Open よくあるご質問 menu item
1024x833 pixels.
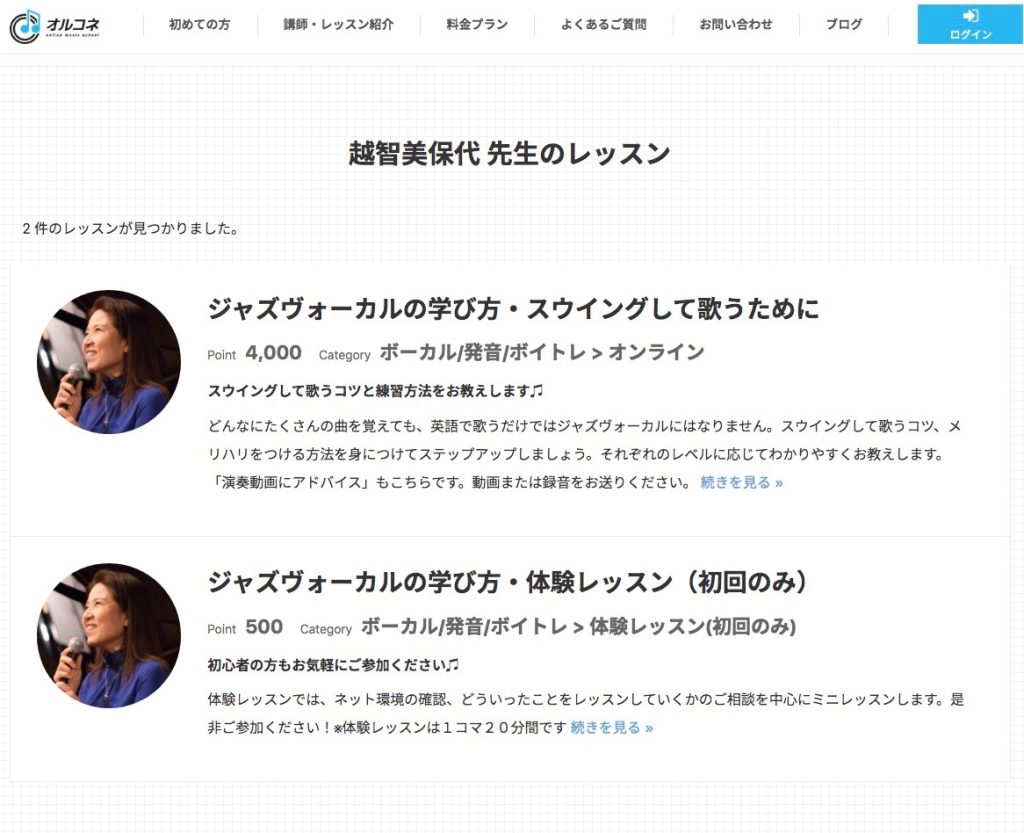click(603, 25)
